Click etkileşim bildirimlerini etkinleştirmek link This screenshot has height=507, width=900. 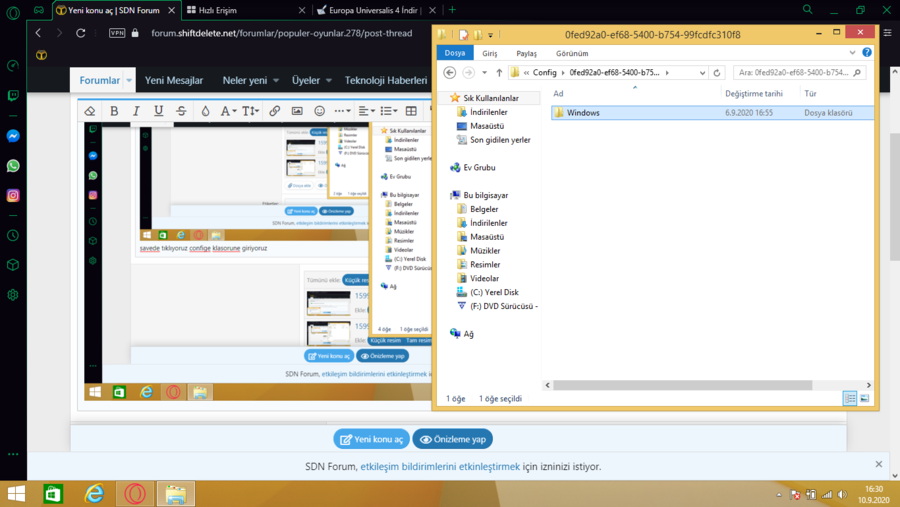click(x=440, y=467)
